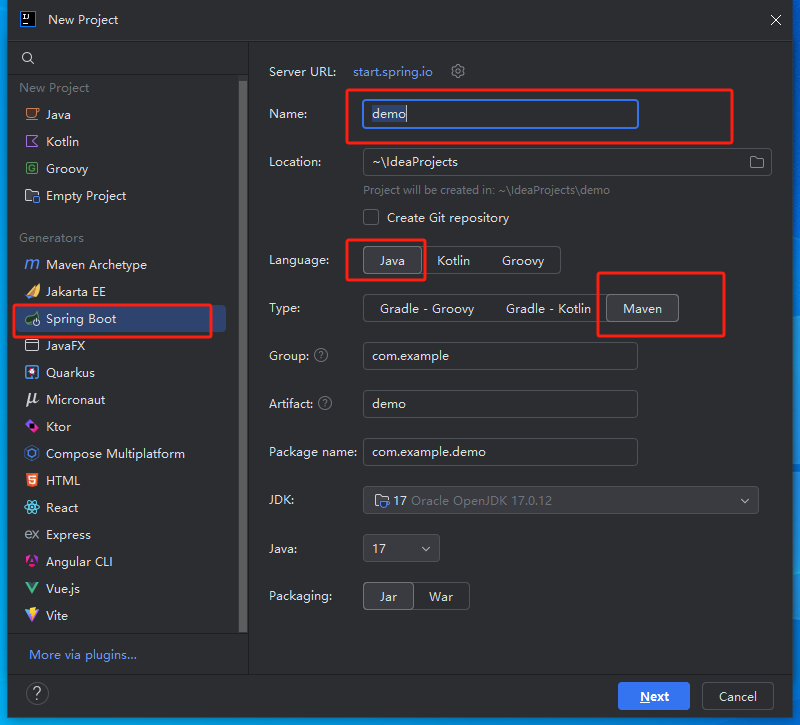Click the Cancel button

click(x=738, y=696)
